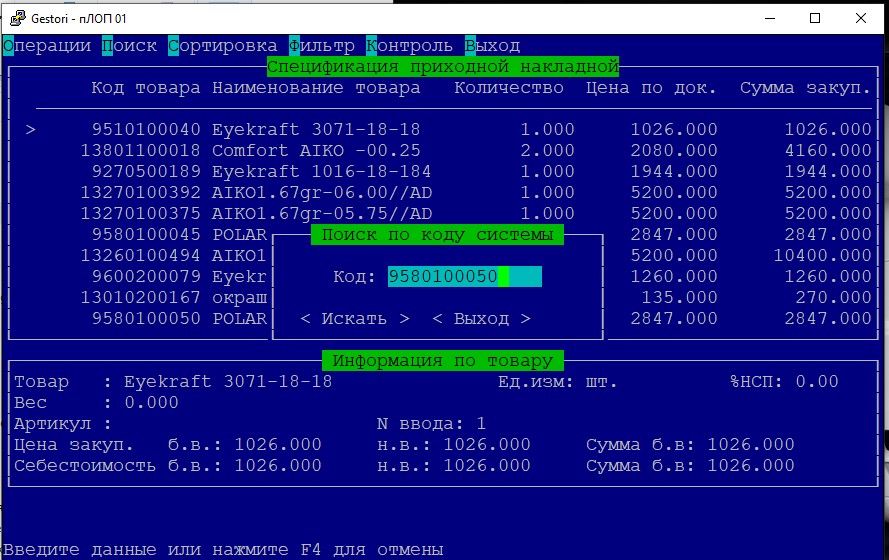
Task: Click the Наименование товара column header
Action: click(316, 88)
